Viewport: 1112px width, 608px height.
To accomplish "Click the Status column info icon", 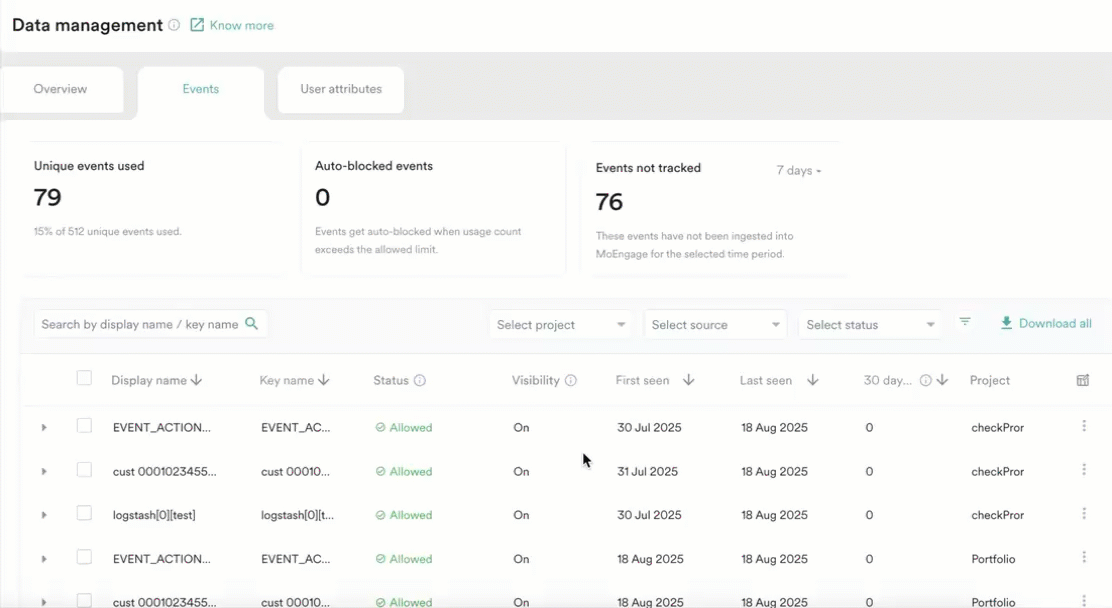I will point(420,380).
